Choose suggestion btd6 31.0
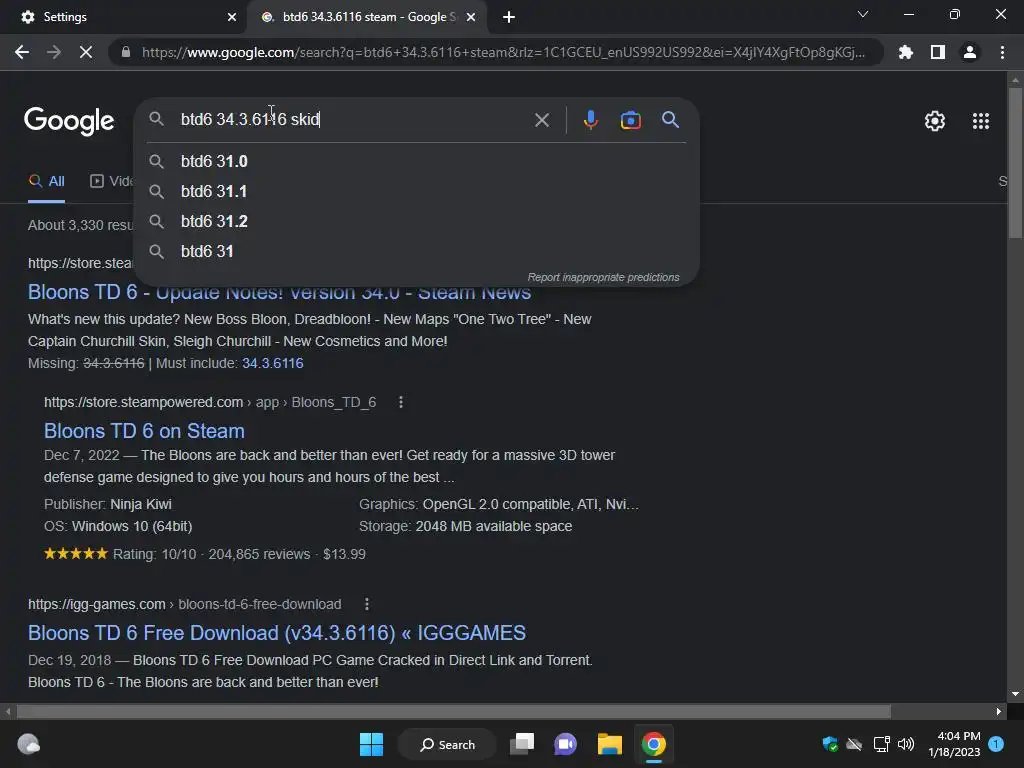The height and width of the screenshot is (768, 1024). 417,161
